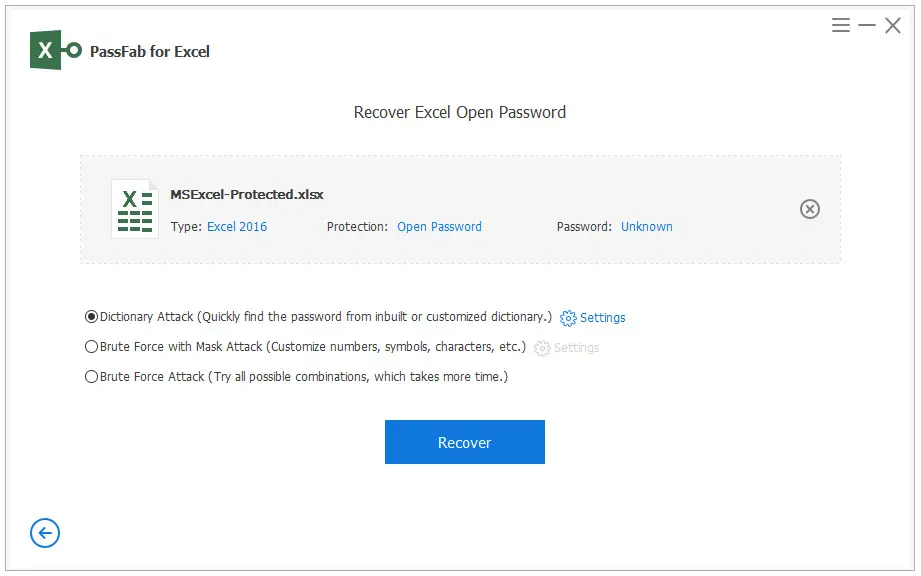Open the hamburger menu icon
This screenshot has height=576, width=921.
pos(841,25)
